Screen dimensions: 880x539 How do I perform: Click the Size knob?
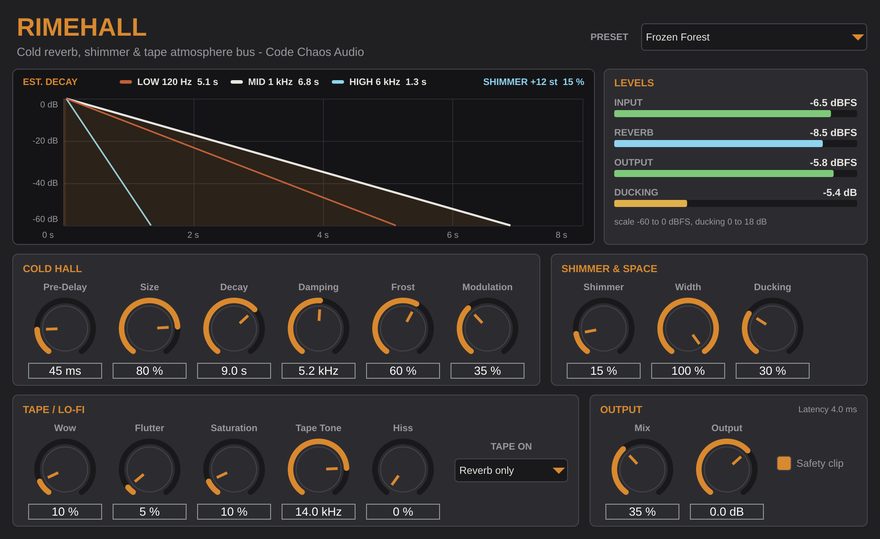[149, 328]
